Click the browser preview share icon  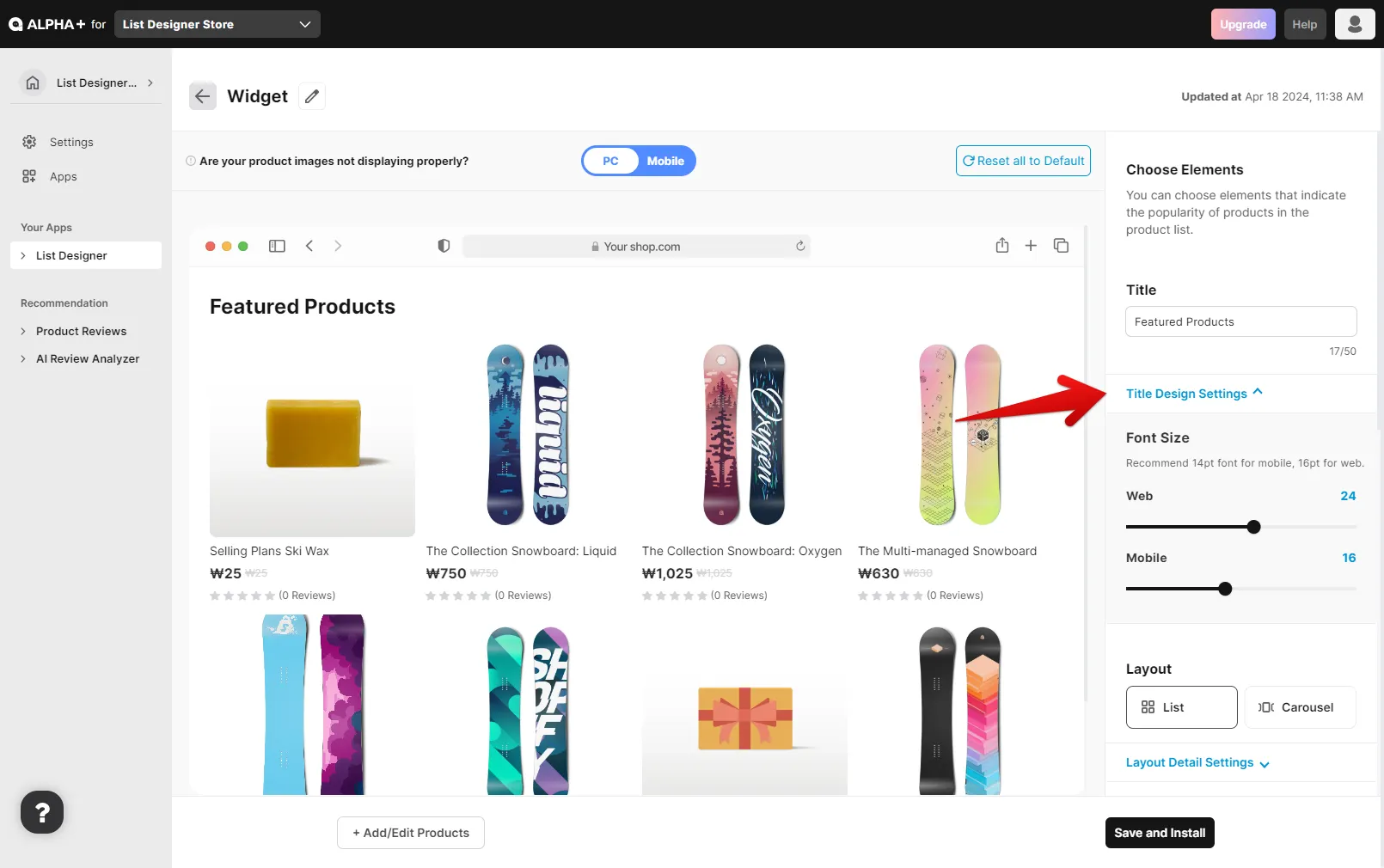[x=1001, y=246]
